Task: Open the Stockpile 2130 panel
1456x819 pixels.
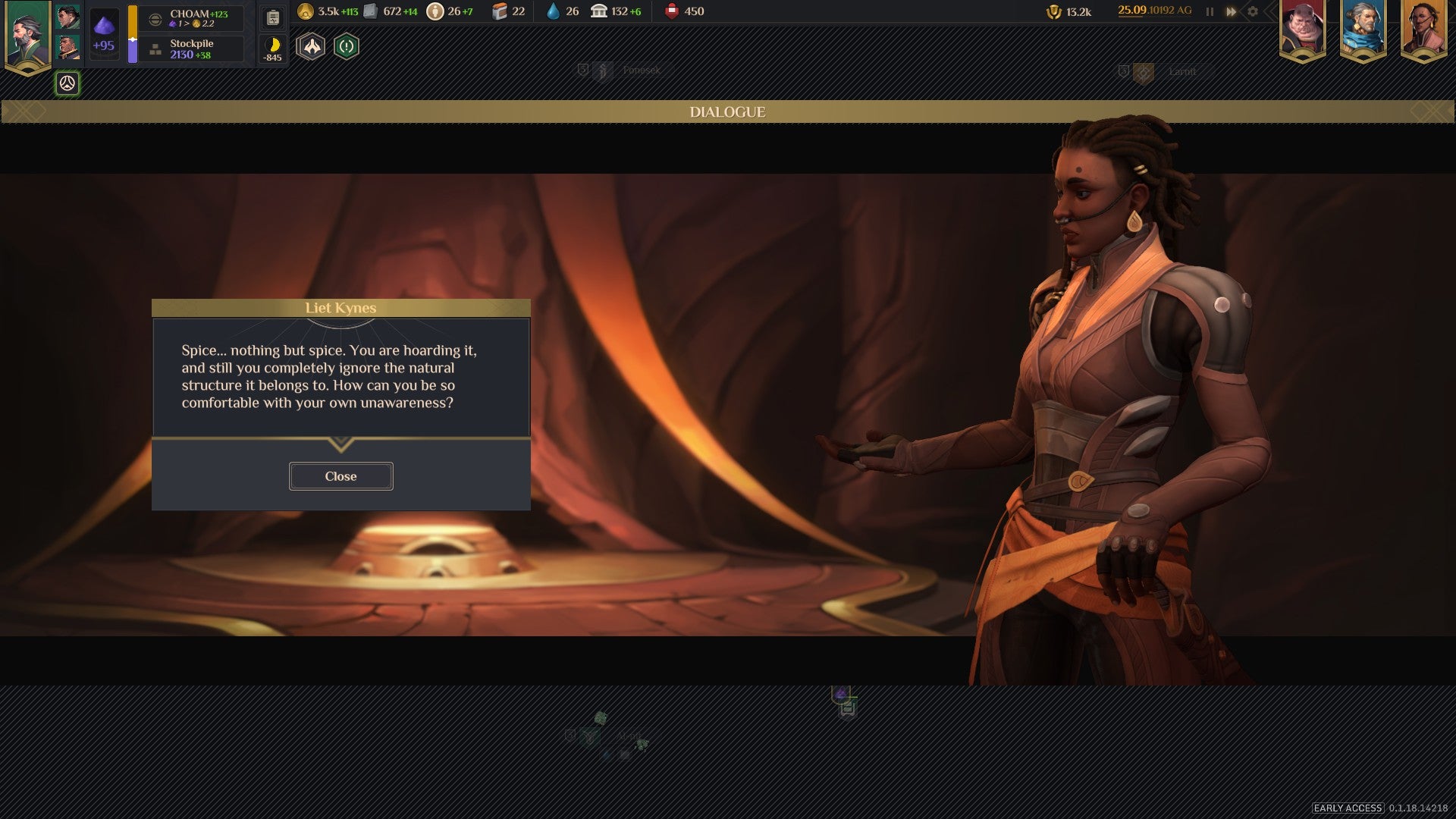Action: pyautogui.click(x=191, y=49)
